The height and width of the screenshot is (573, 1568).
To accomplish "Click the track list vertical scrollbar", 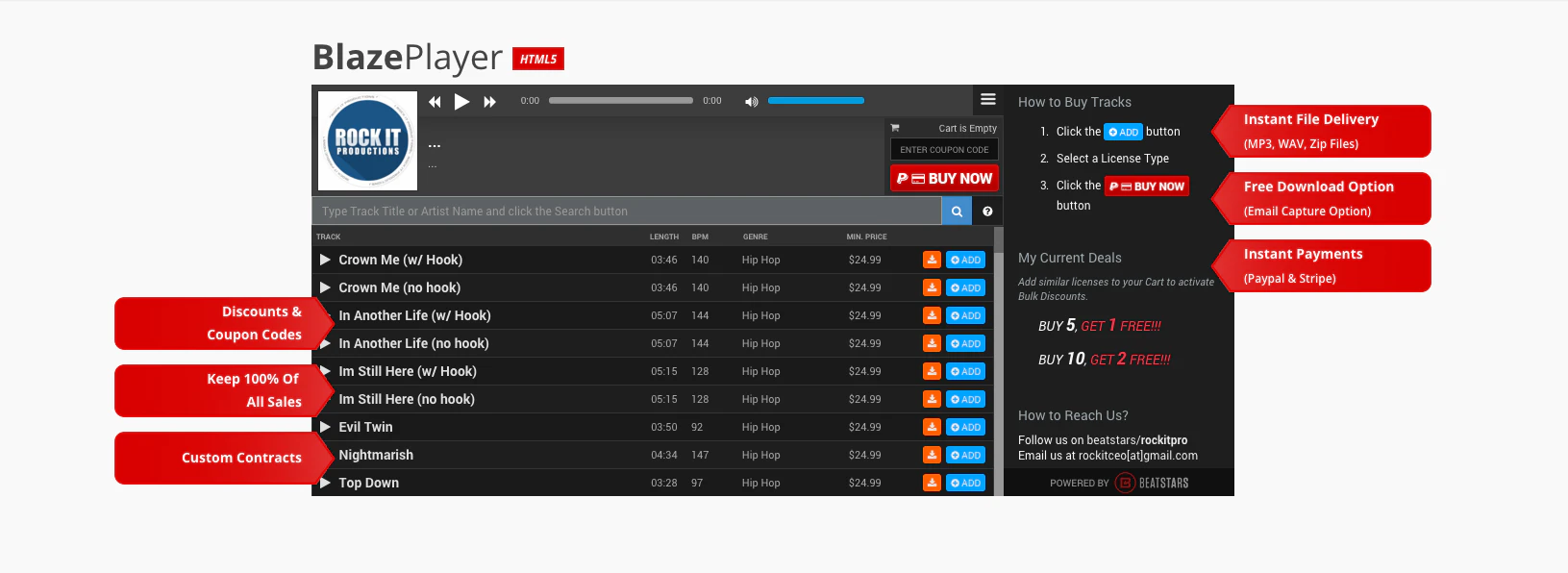I will coord(998,361).
